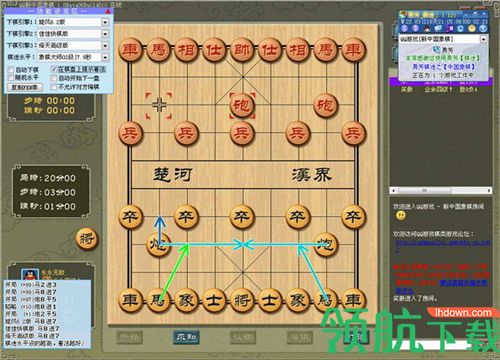Select the leftmost black 卒 pawn
Image resolution: width=500 pixels, height=360 pixels.
(x=130, y=217)
